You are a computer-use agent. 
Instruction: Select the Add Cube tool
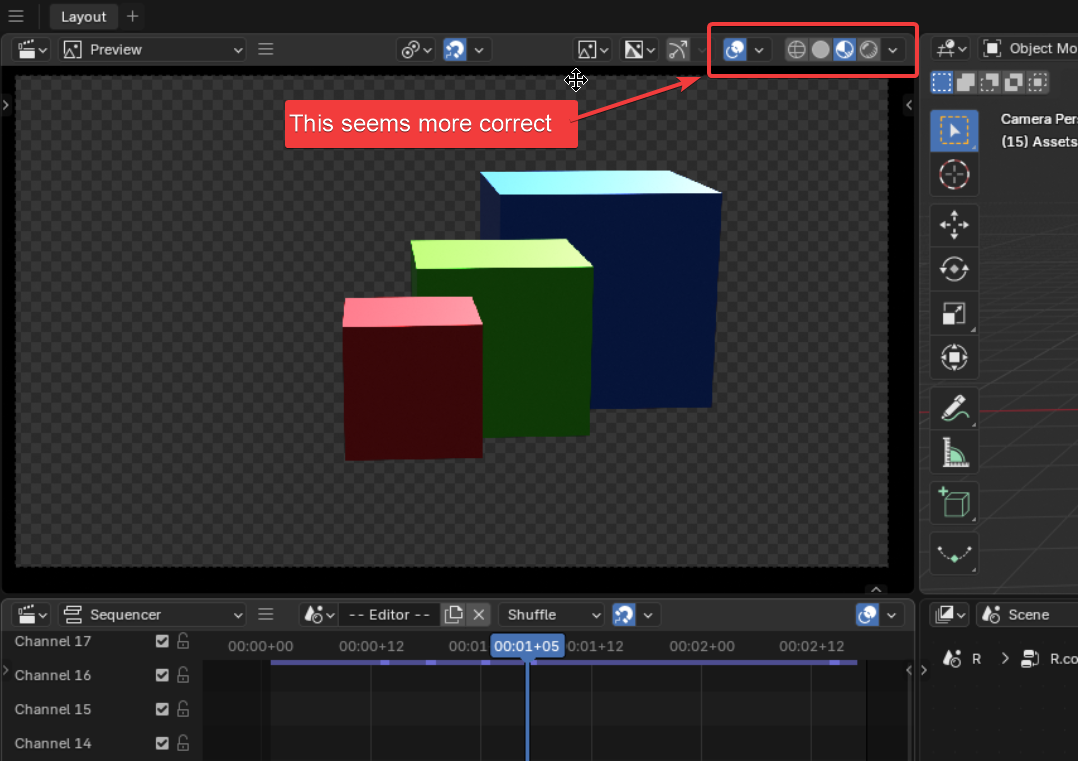point(954,503)
